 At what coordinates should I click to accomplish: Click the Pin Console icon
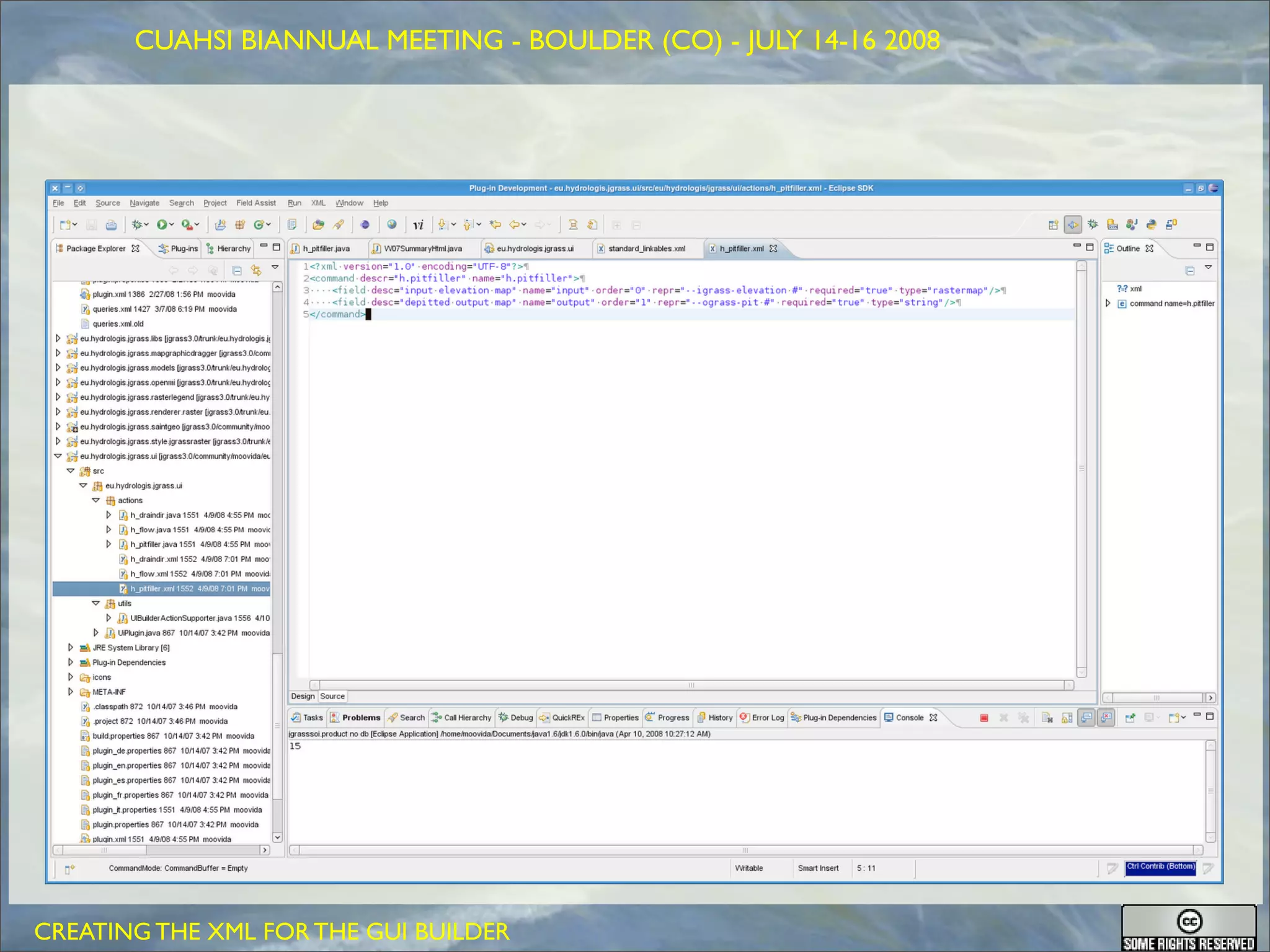coord(1130,718)
